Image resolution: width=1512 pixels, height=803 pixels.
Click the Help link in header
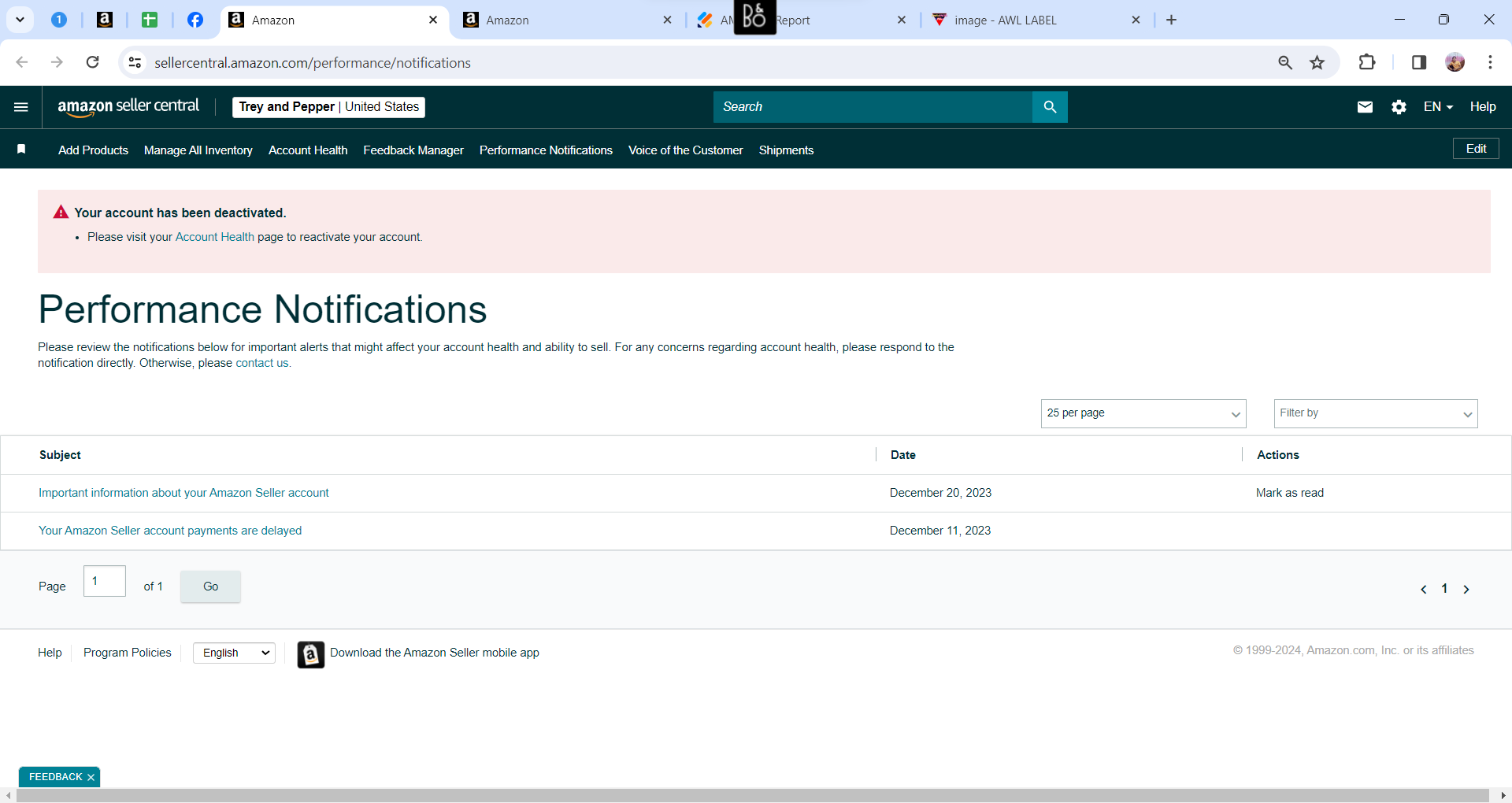(1483, 107)
